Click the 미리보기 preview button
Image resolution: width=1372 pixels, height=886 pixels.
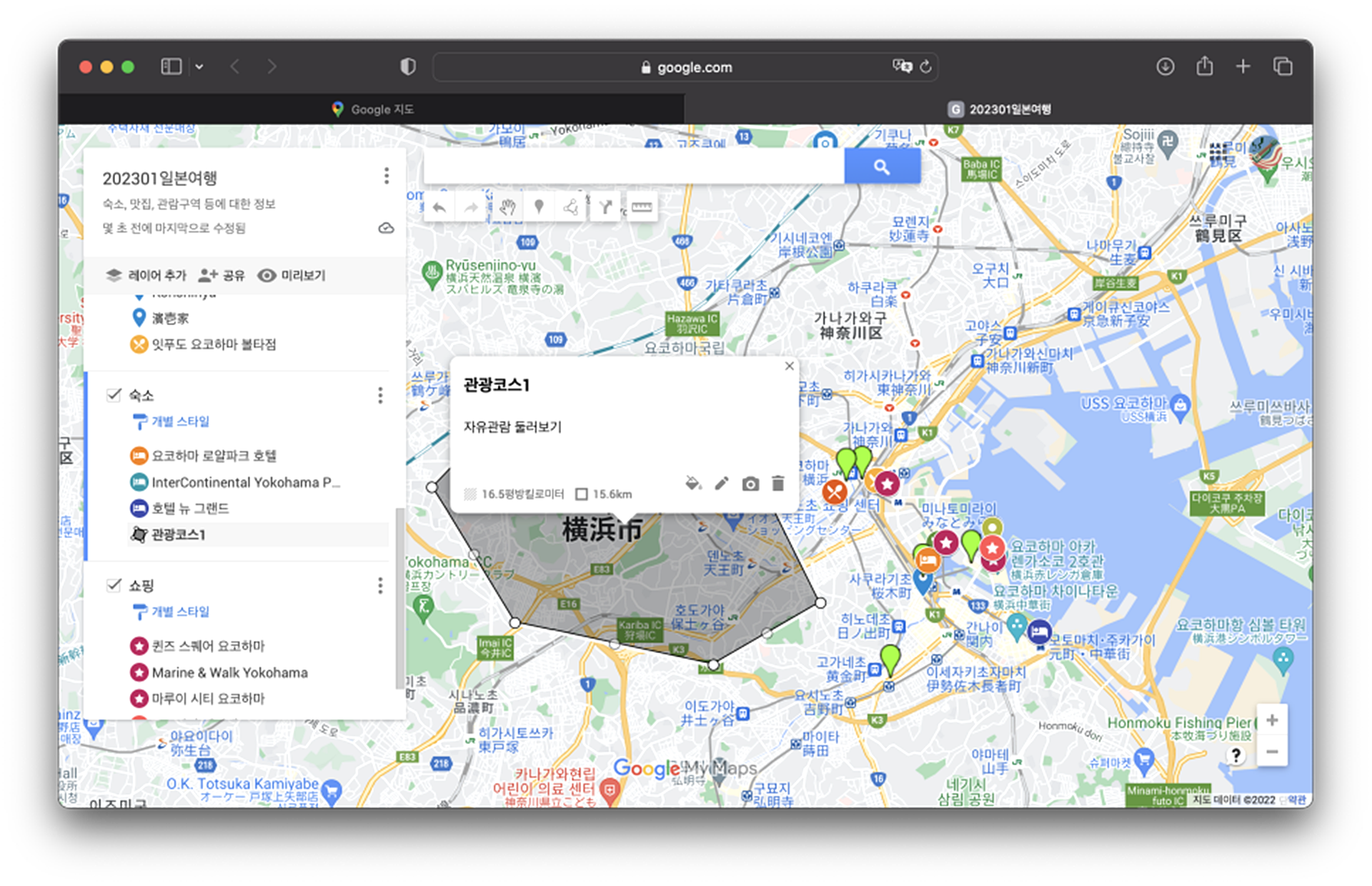292,275
